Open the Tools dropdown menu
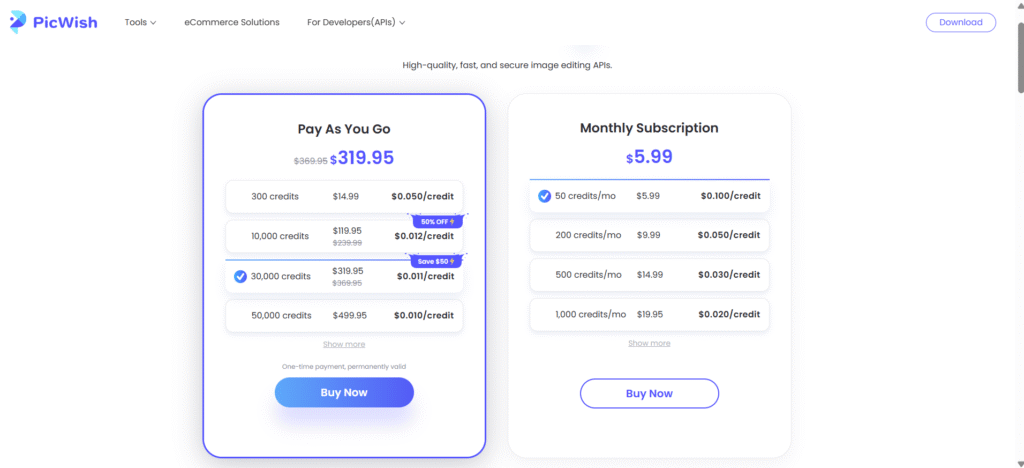The width and height of the screenshot is (1024, 468). (x=140, y=22)
